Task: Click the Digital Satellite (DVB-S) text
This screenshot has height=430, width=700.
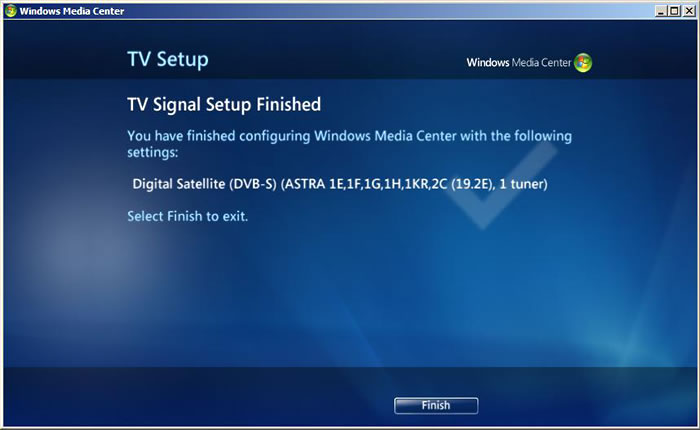Action: (204, 184)
